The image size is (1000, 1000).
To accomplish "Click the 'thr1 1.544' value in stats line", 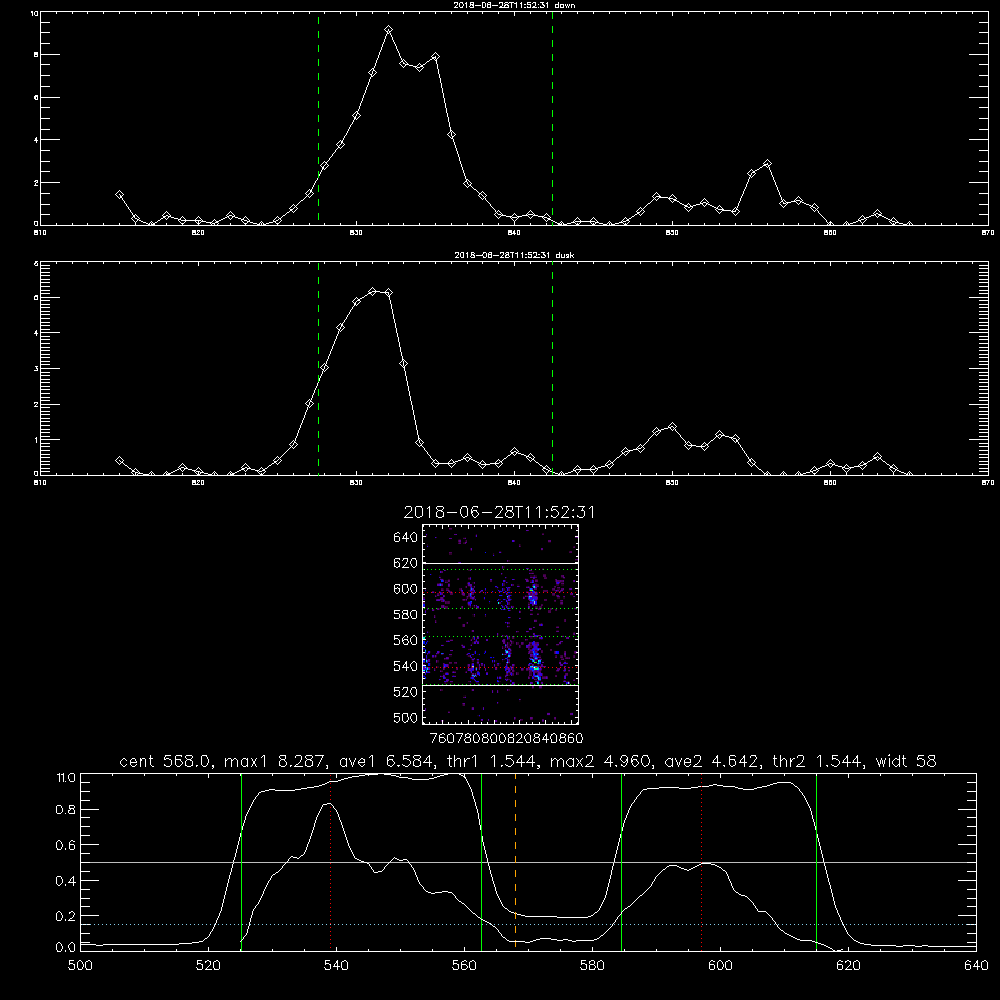I will point(490,761).
